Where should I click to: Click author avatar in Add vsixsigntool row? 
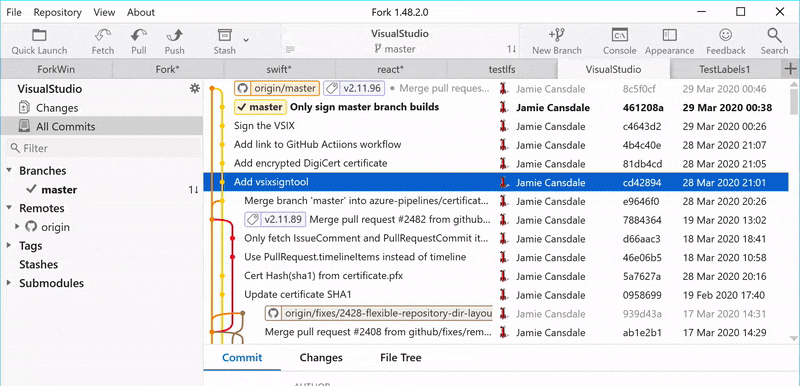click(x=504, y=182)
